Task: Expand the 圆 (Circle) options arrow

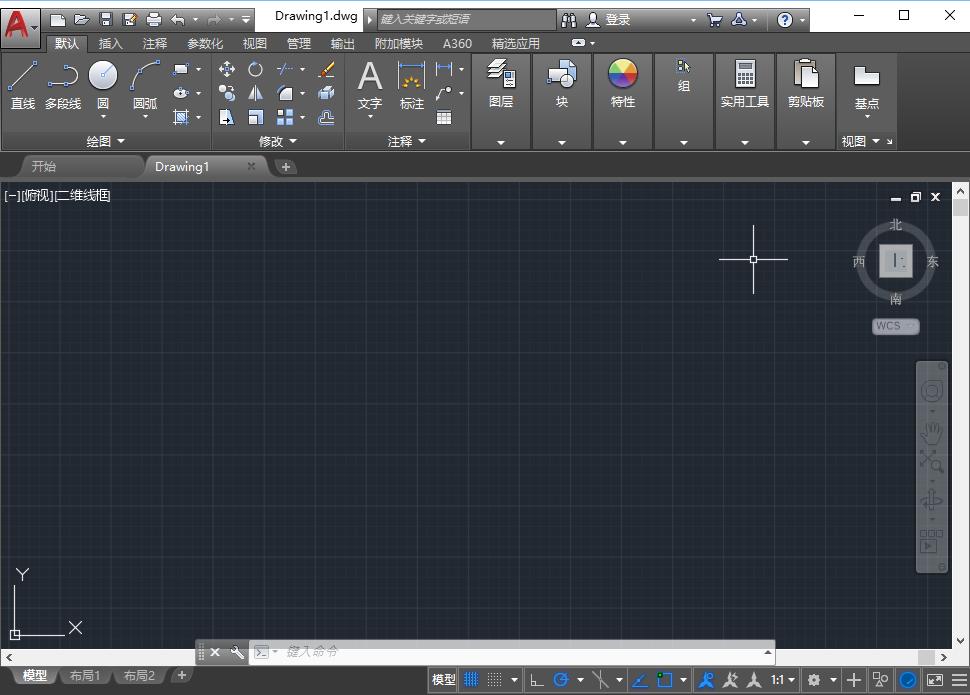Action: (x=103, y=117)
